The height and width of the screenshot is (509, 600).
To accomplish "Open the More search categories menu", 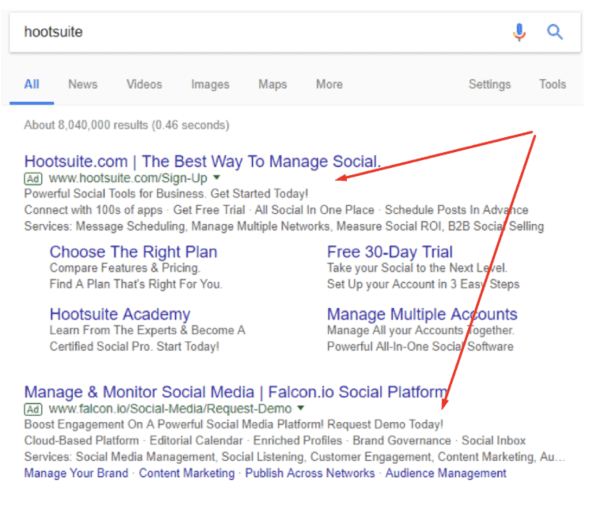I will click(329, 84).
